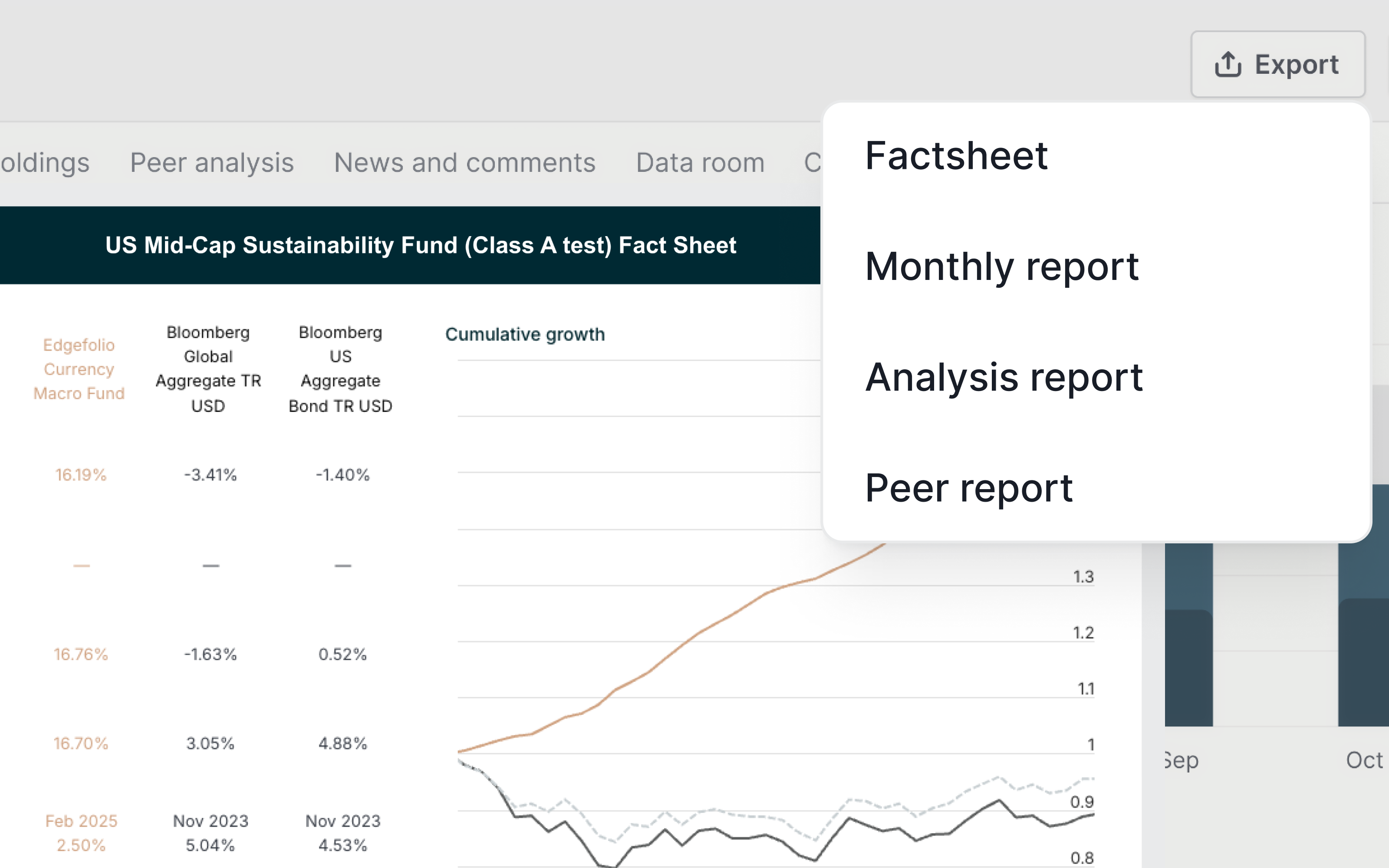Choose Monthly report export option

point(1001,266)
